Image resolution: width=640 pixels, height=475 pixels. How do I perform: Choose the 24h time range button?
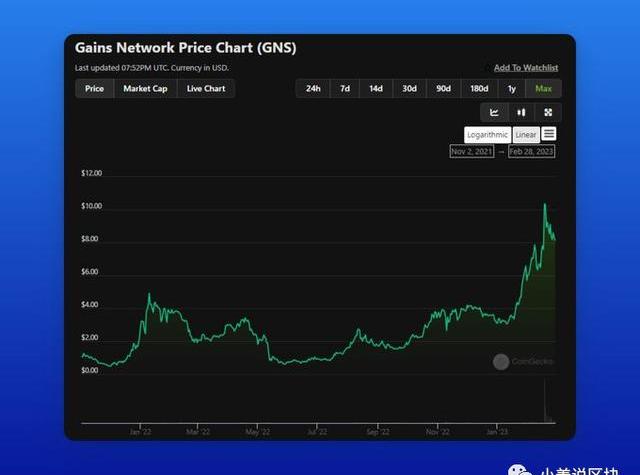pyautogui.click(x=313, y=89)
